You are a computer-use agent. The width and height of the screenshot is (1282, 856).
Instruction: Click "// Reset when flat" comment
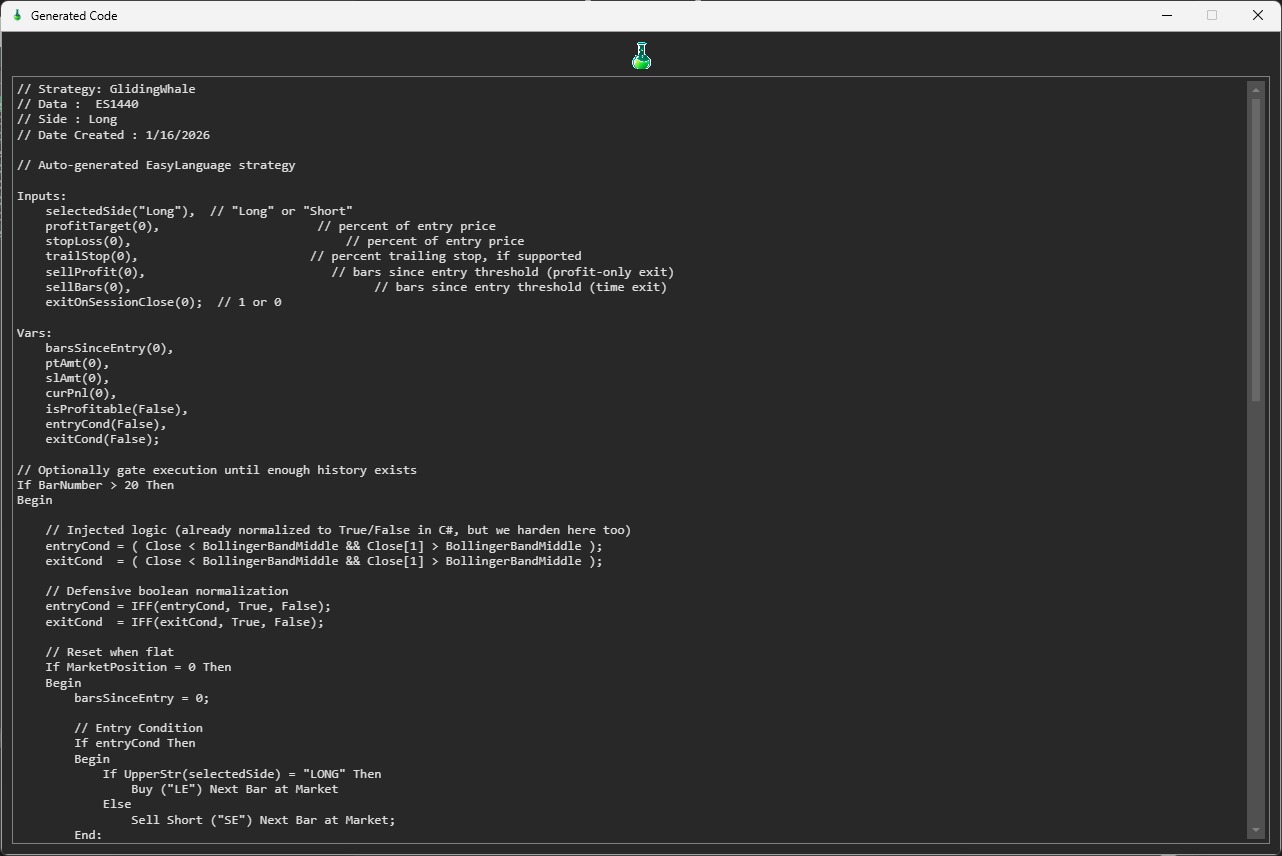[x=110, y=652]
